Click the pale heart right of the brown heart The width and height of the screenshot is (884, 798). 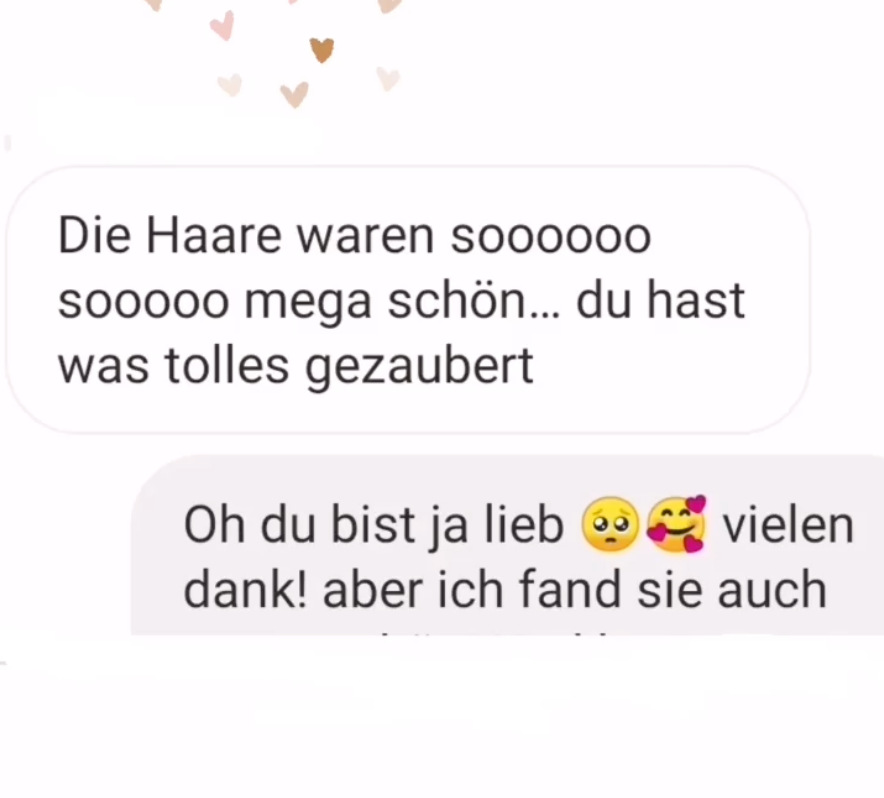coord(388,78)
